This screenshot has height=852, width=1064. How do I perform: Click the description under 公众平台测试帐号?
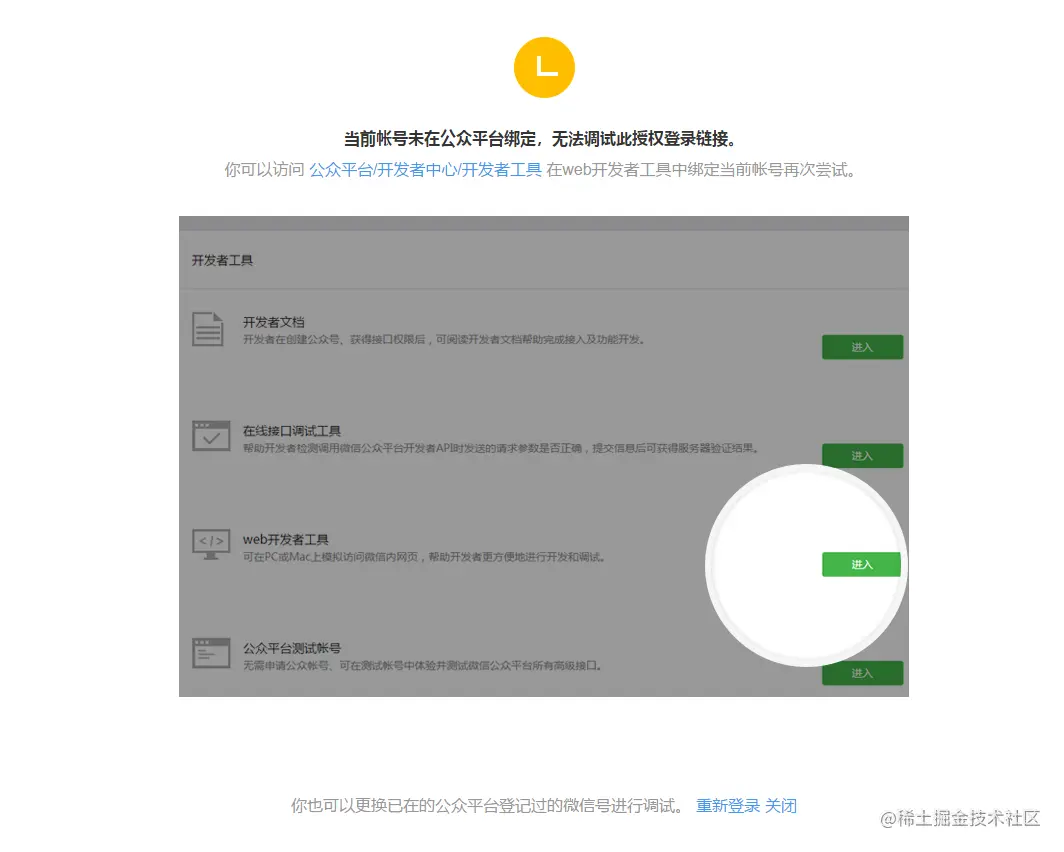point(423,665)
